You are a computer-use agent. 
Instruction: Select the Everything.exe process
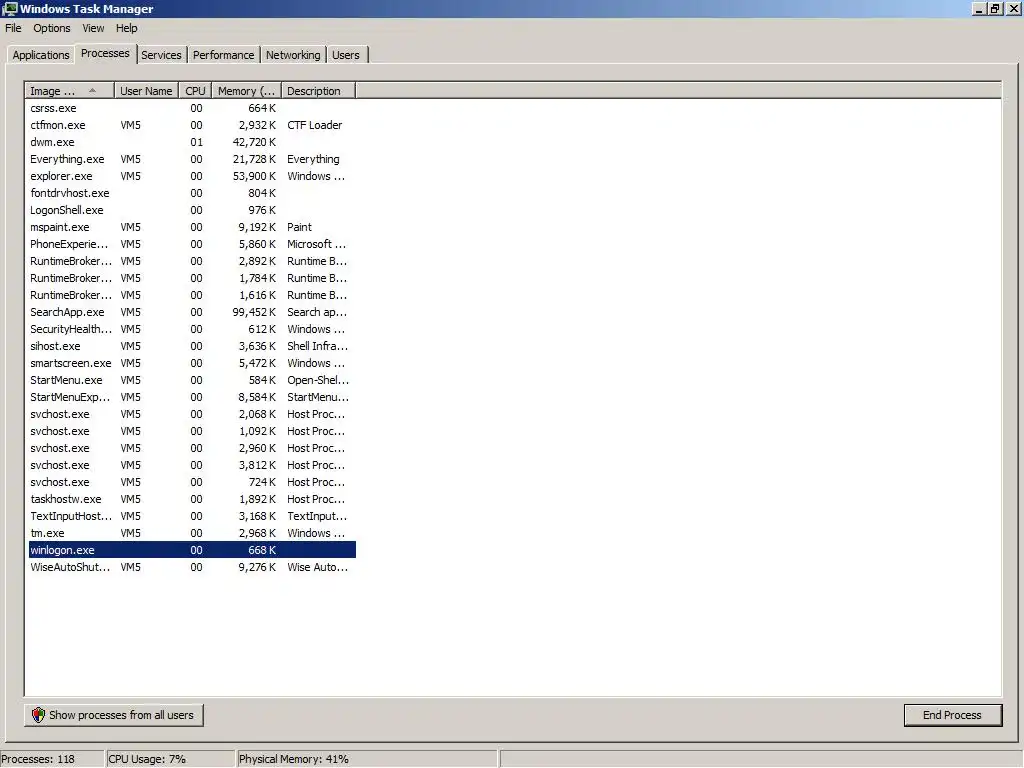(x=192, y=159)
